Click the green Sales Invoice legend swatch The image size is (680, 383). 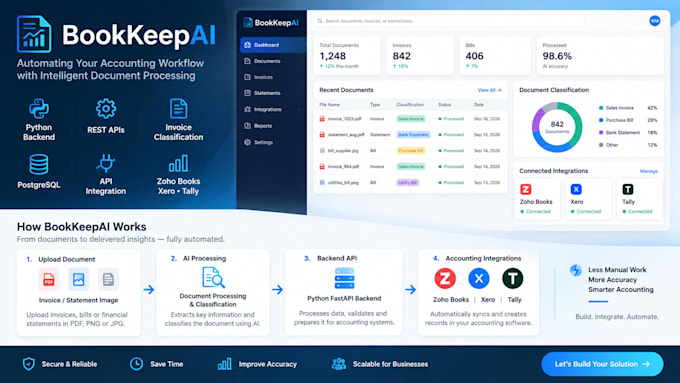click(x=601, y=108)
